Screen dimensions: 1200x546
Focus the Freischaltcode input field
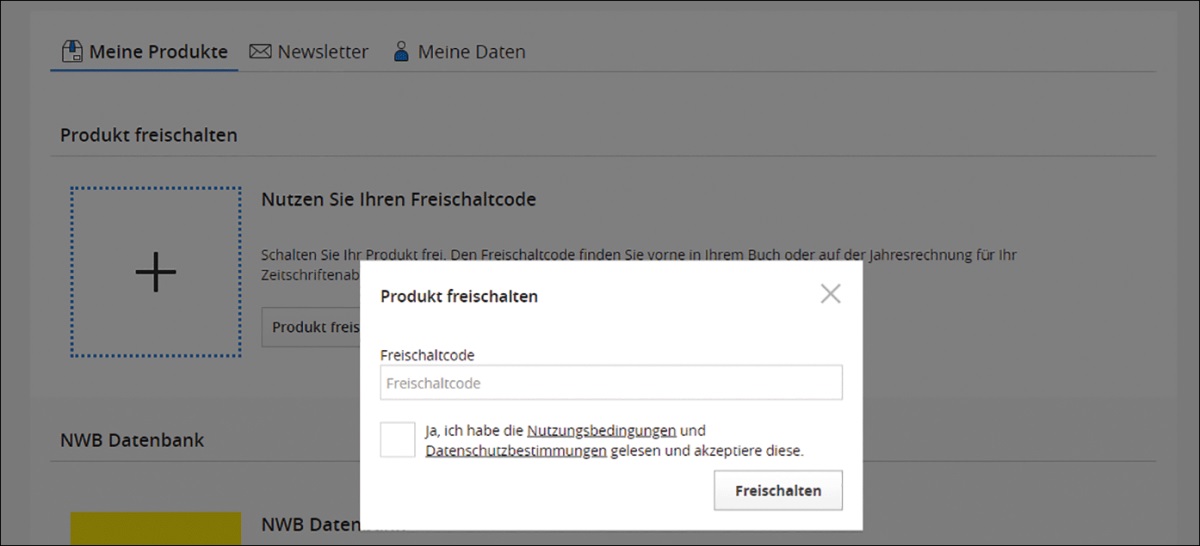coord(611,383)
